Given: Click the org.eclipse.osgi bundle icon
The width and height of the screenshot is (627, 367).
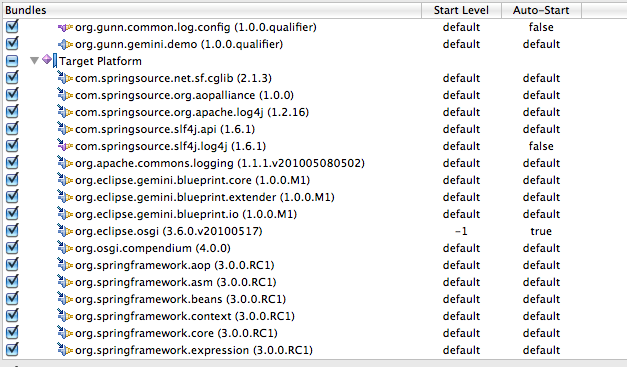Looking at the screenshot, I should [65, 231].
